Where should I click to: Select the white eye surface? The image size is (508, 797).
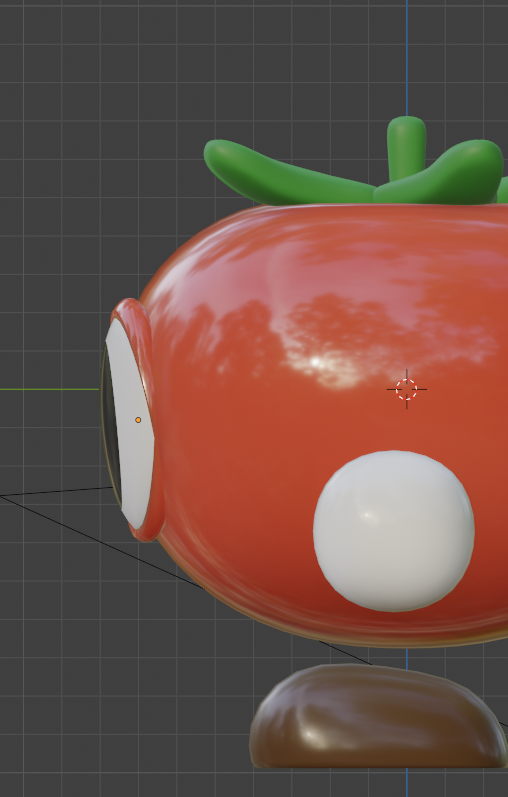click(x=131, y=424)
